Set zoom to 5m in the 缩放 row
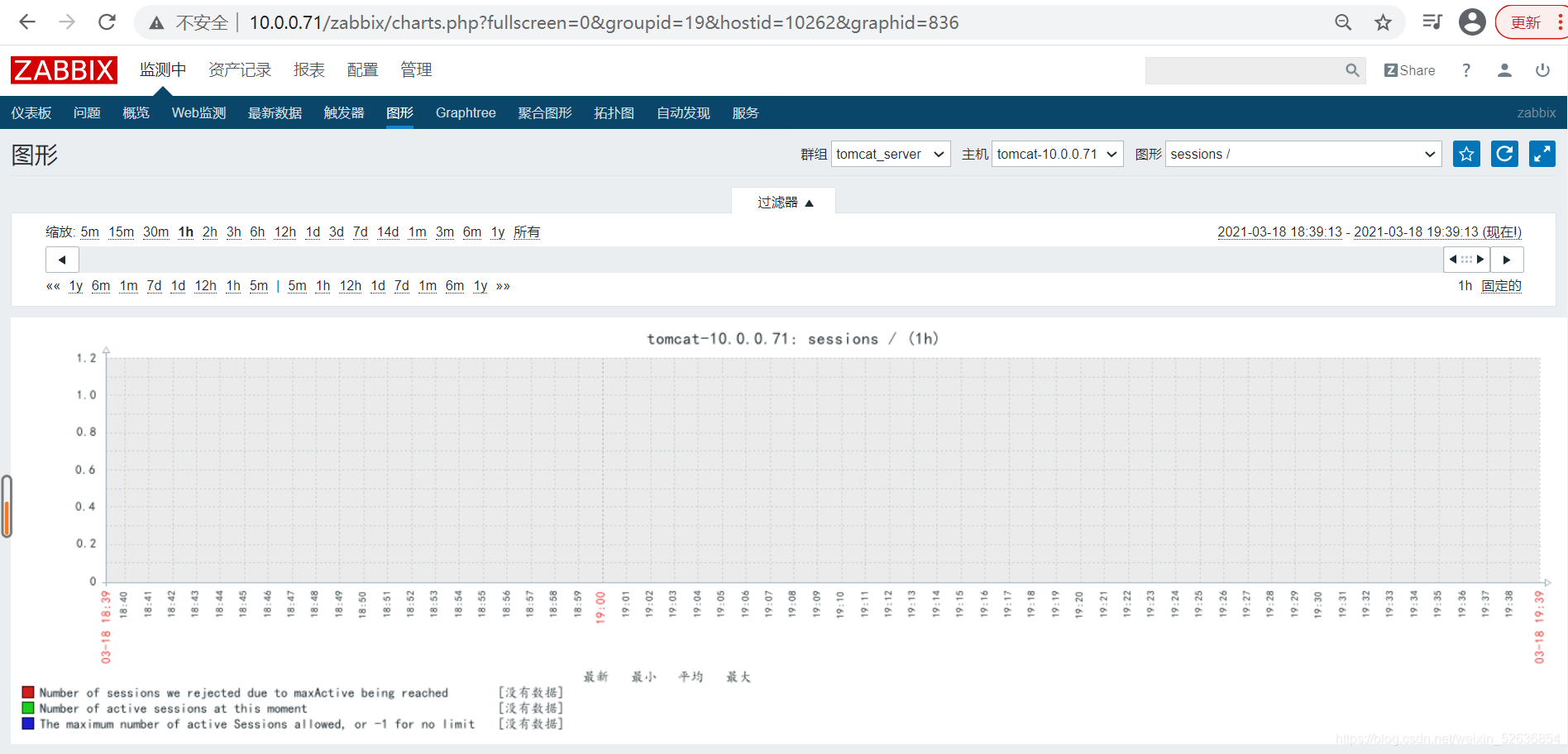The width and height of the screenshot is (1568, 754). [x=90, y=232]
